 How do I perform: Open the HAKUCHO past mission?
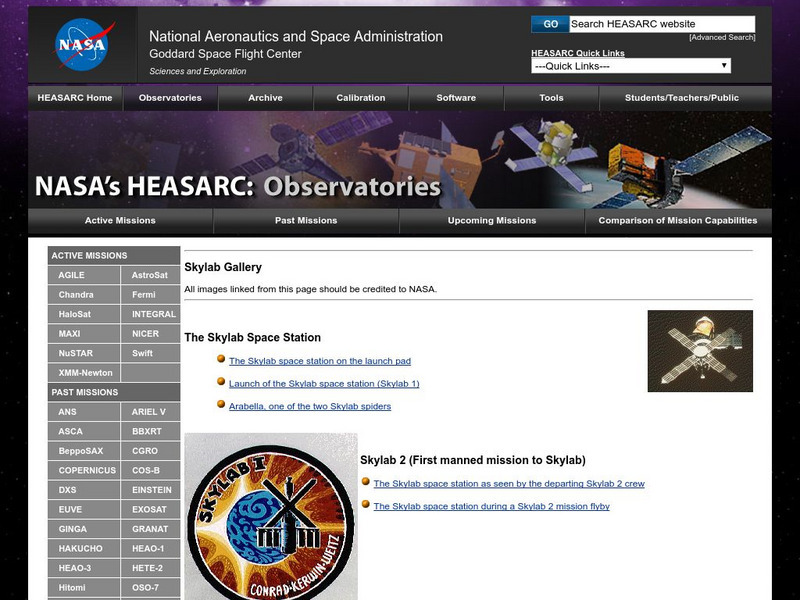click(84, 548)
